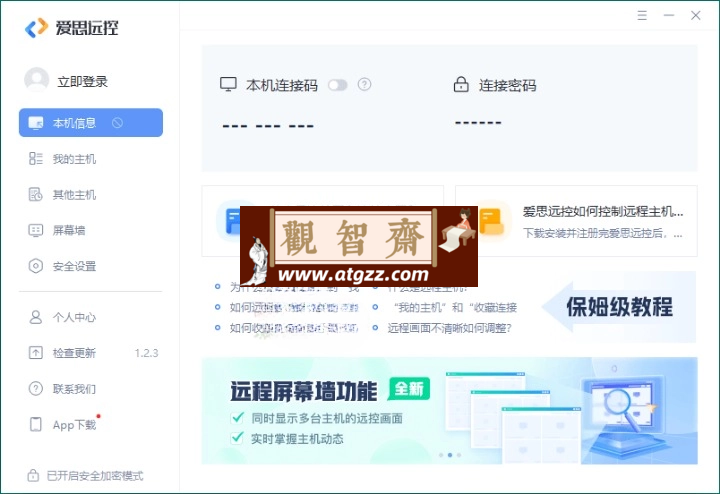Click the 检查更新 upload-arrow icon
This screenshot has height=494, width=720.
point(36,353)
